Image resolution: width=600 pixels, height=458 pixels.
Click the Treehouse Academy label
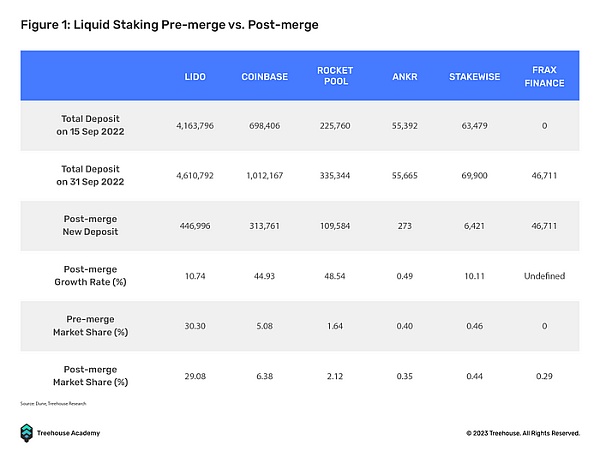pos(68,433)
